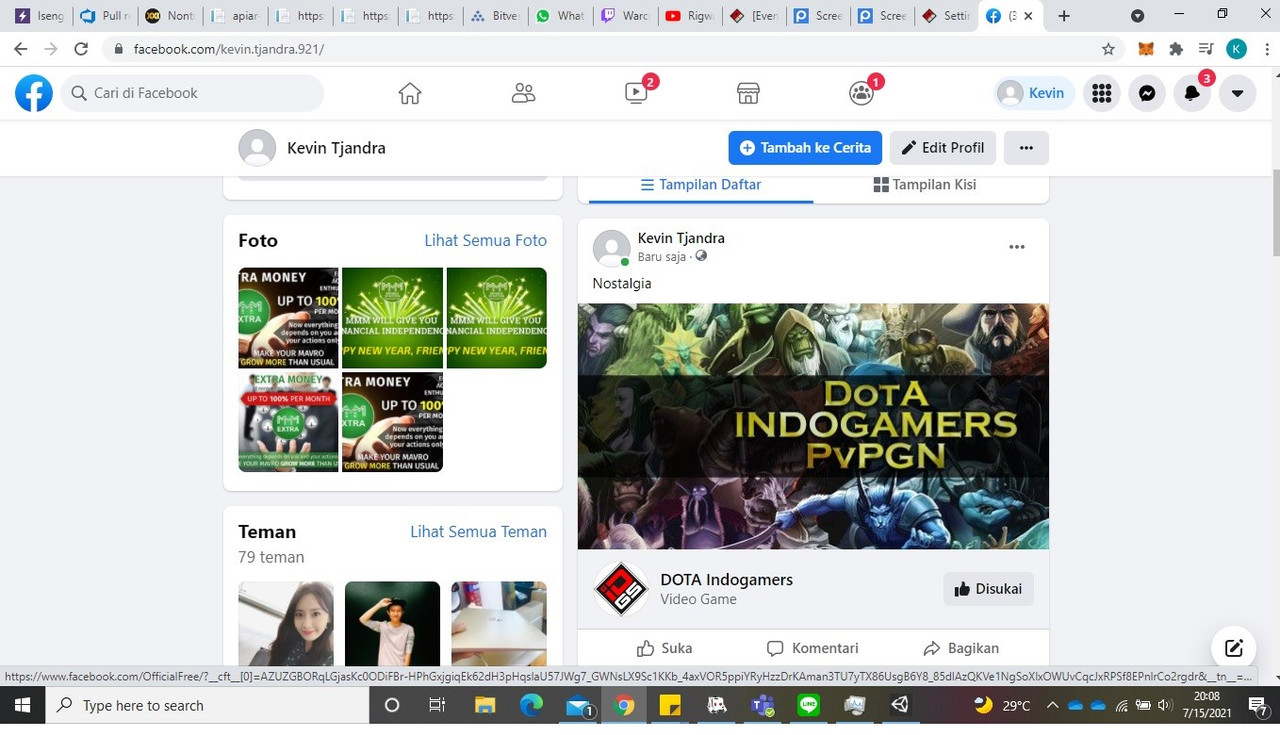This screenshot has width=1280, height=735.
Task: Open Lihat Semua Teman link
Action: click(478, 531)
